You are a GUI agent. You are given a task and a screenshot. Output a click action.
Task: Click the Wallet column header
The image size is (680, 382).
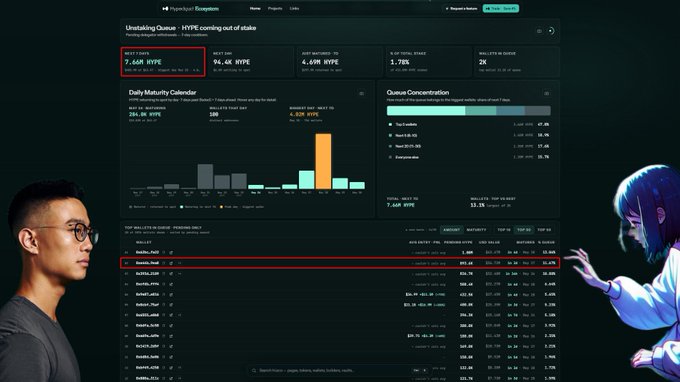pos(144,242)
